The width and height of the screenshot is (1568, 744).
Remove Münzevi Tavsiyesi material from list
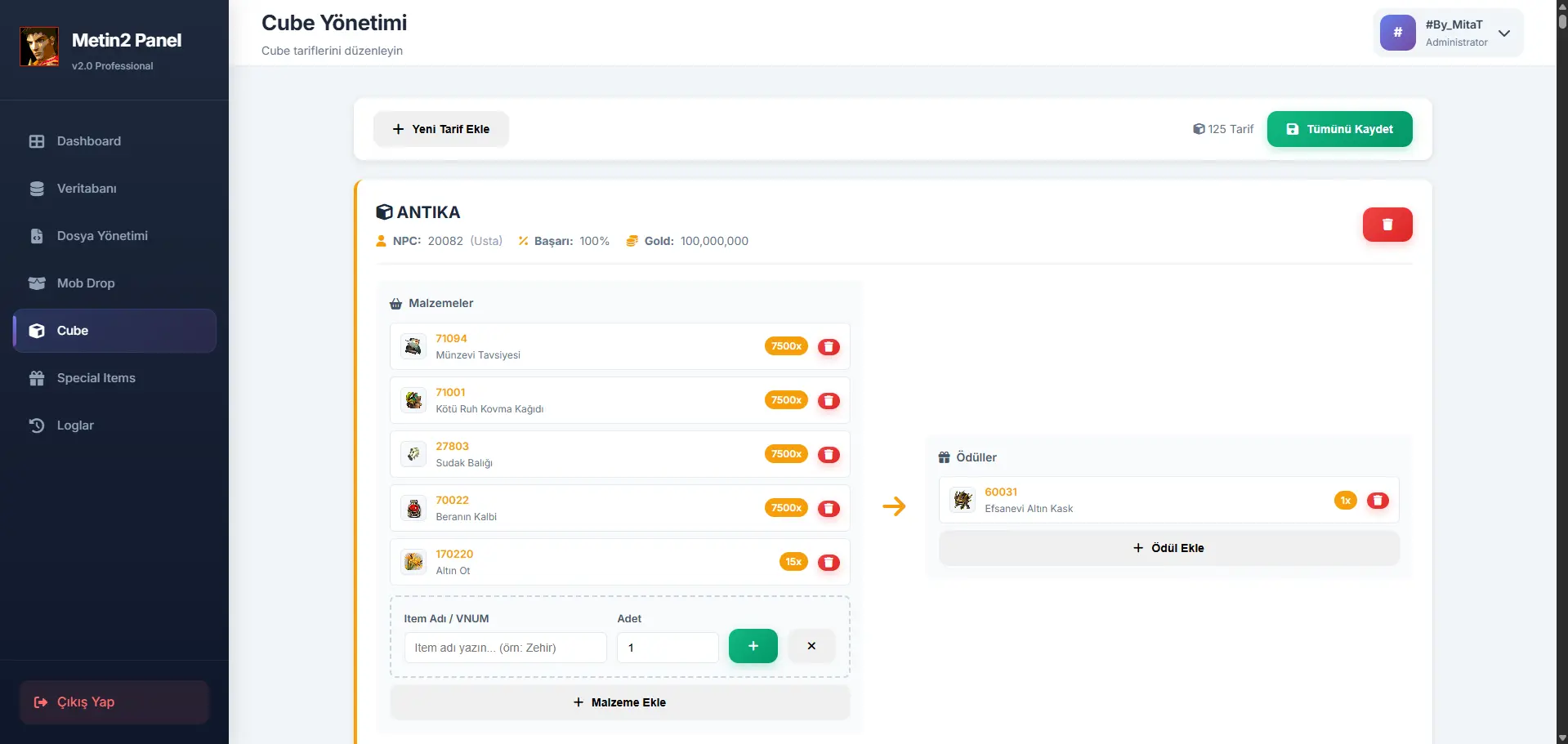point(829,347)
